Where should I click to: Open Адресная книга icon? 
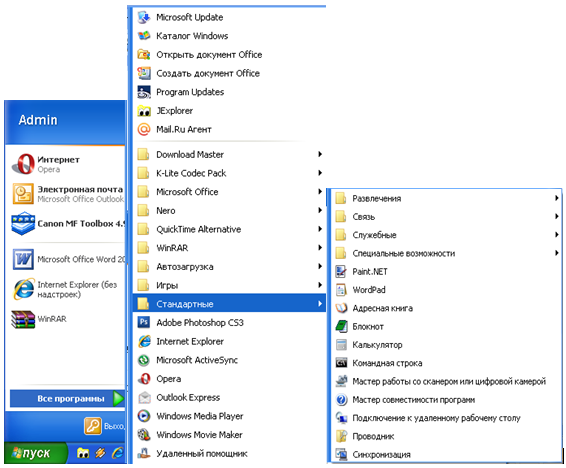pyautogui.click(x=341, y=308)
